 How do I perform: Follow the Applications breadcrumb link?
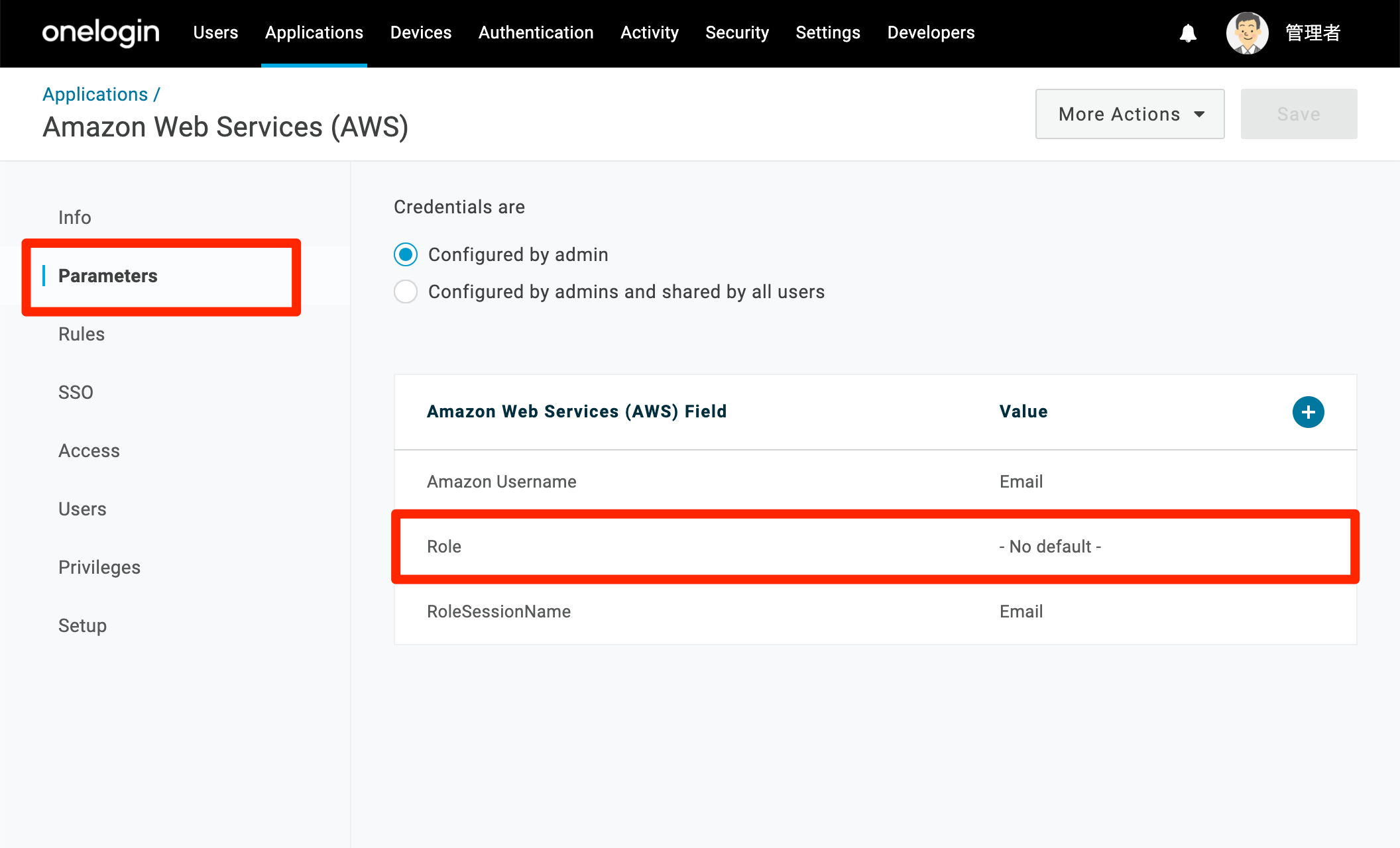click(x=95, y=94)
